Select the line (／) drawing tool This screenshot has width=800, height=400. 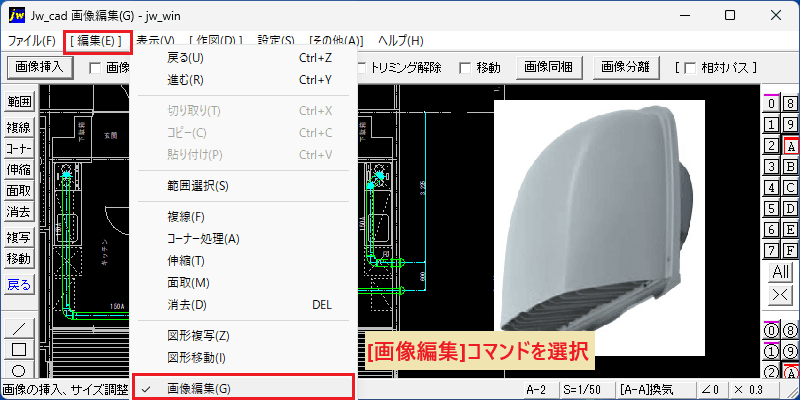coord(19,327)
